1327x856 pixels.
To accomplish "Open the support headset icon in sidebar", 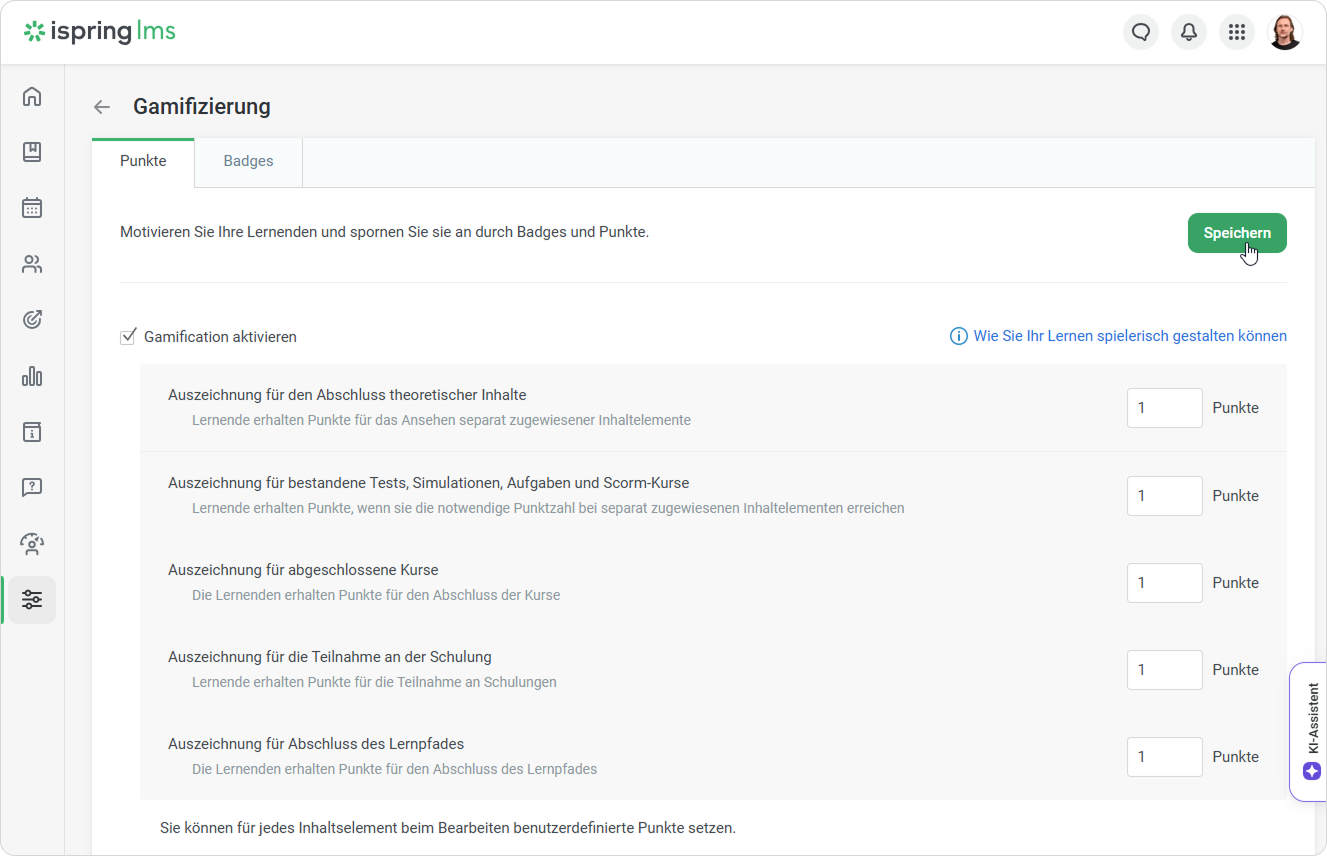I will 32,543.
